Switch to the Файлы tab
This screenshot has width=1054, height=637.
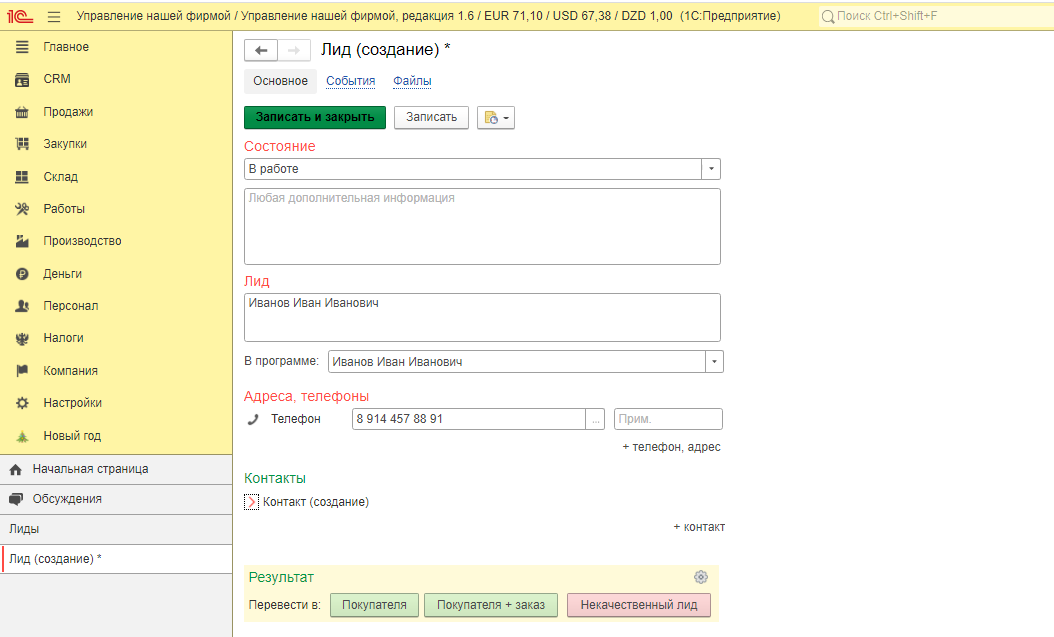click(x=412, y=81)
